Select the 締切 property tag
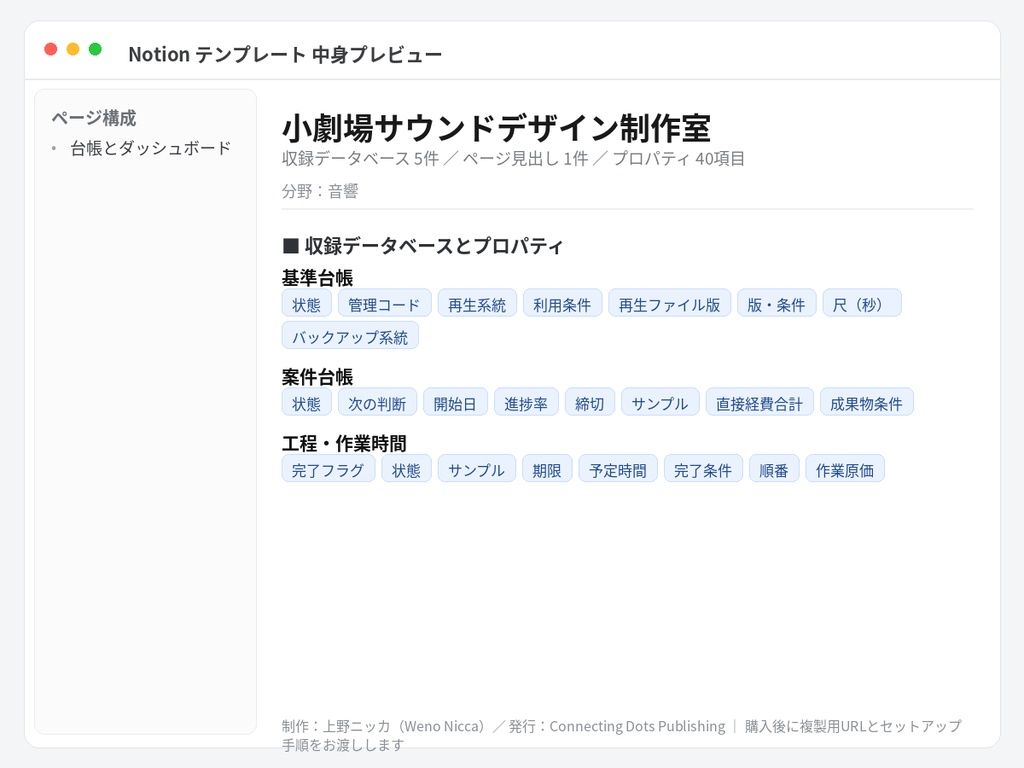 590,403
